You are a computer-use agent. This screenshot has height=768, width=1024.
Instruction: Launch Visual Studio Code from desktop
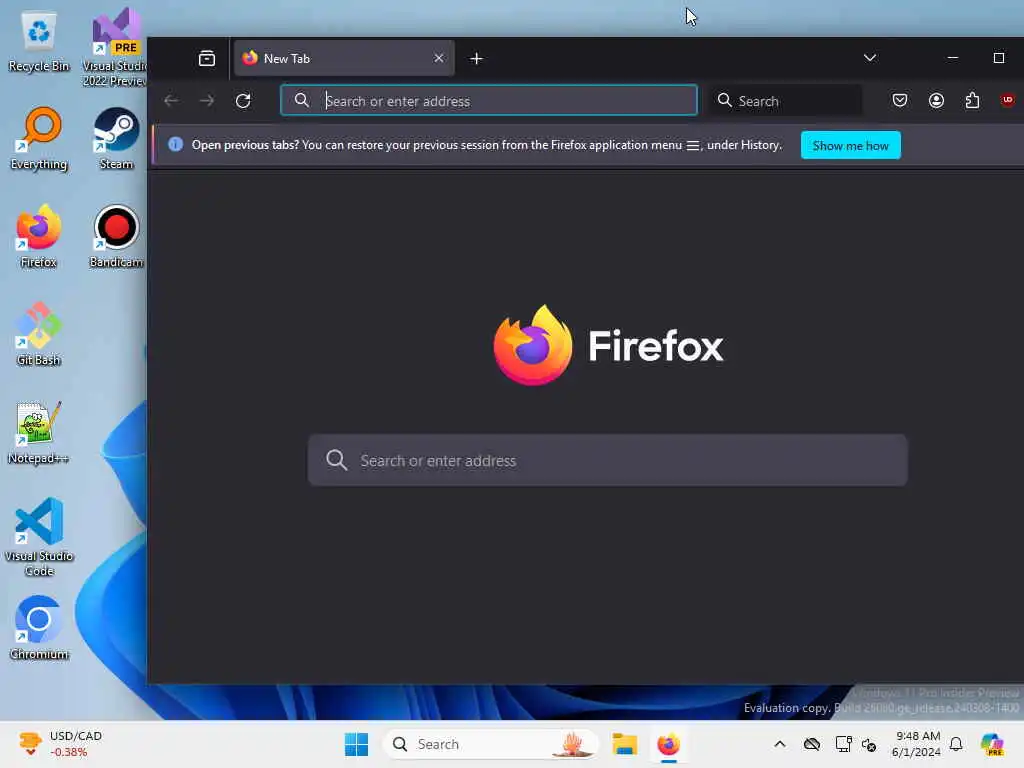coord(39,537)
